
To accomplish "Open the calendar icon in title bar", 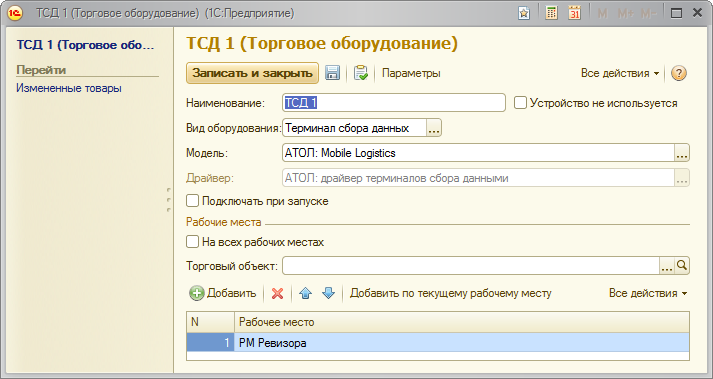I will tap(575, 13).
